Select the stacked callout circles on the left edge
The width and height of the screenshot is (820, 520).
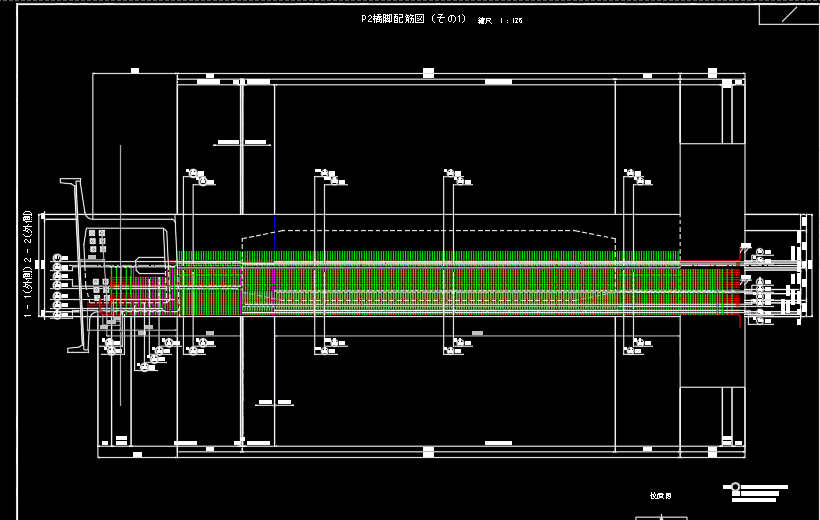[57, 287]
